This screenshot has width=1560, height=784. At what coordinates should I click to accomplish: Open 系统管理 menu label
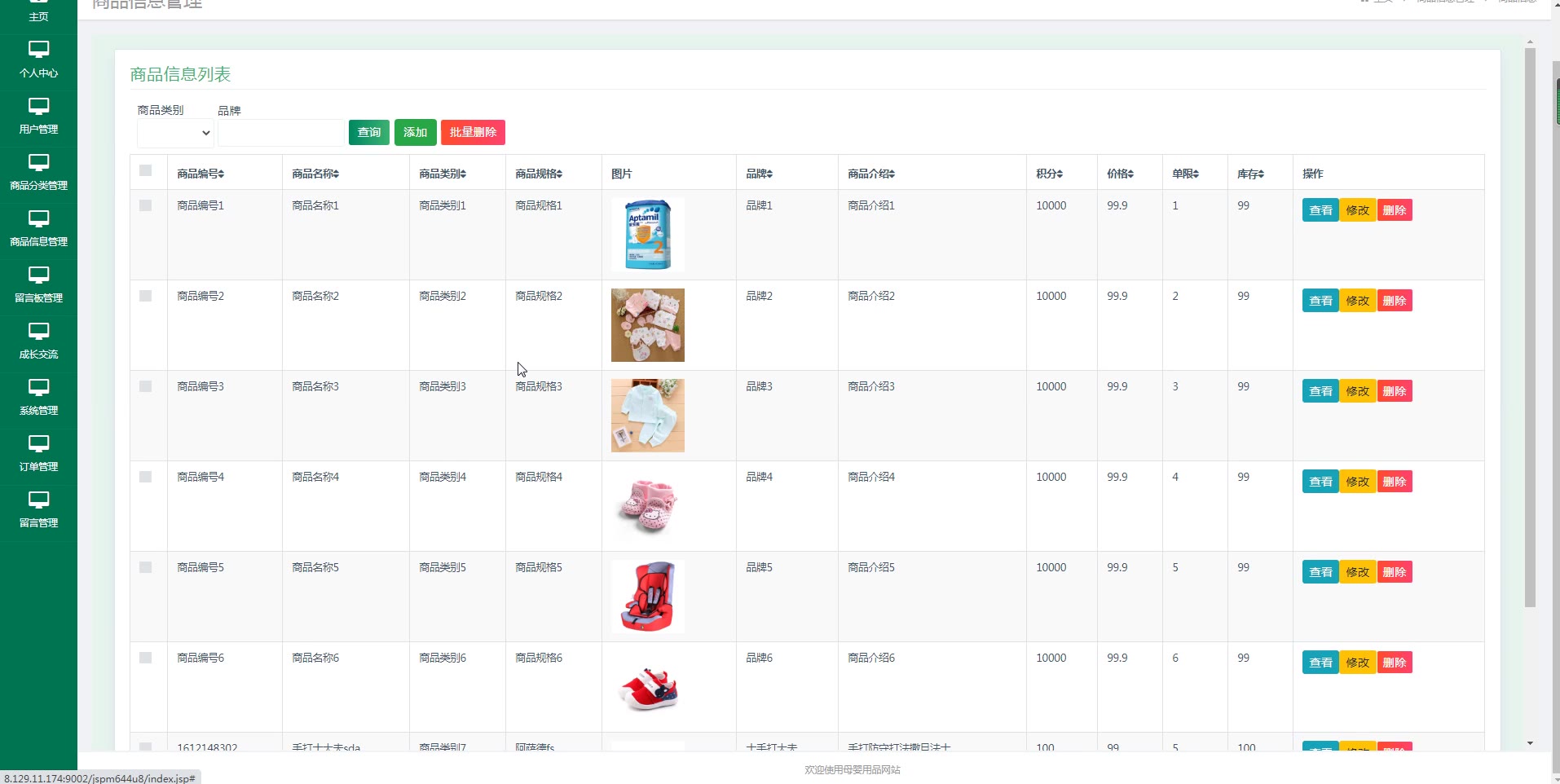38,411
